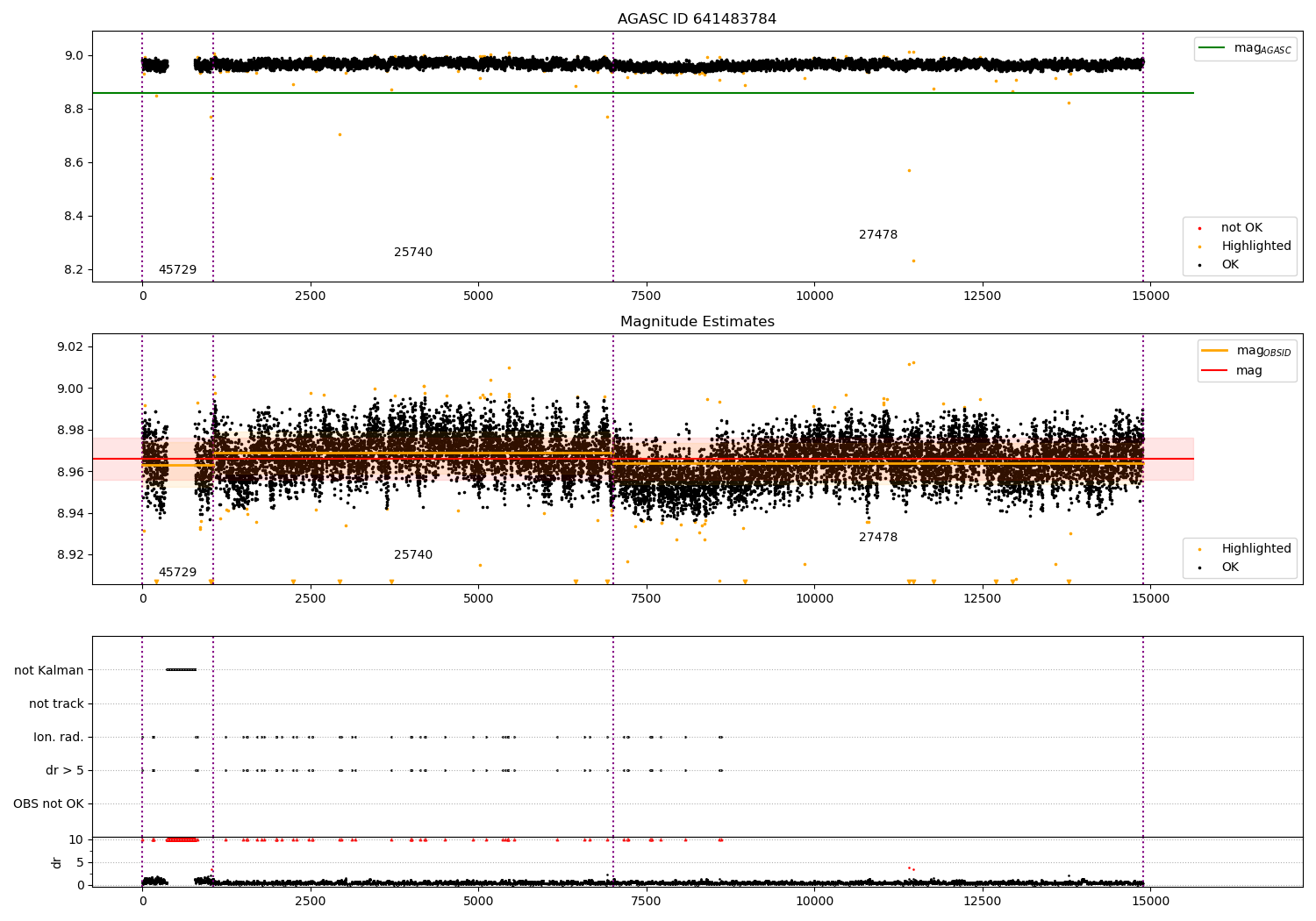This screenshot has height=921, width=1316.
Task: Click obsid label 25740 in AGASC ID plot
Action: point(413,253)
